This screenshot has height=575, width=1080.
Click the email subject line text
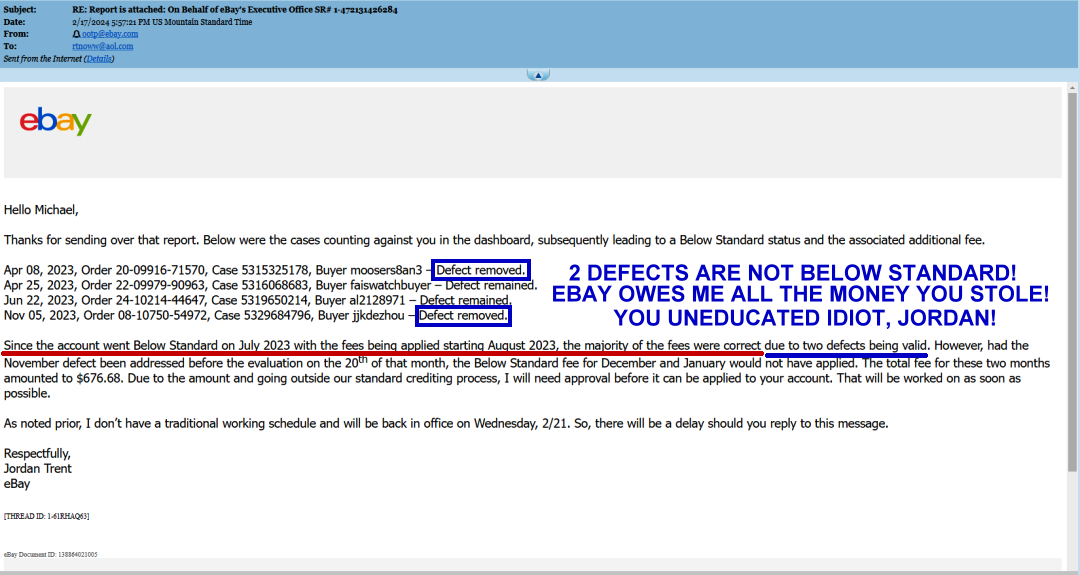(235, 10)
